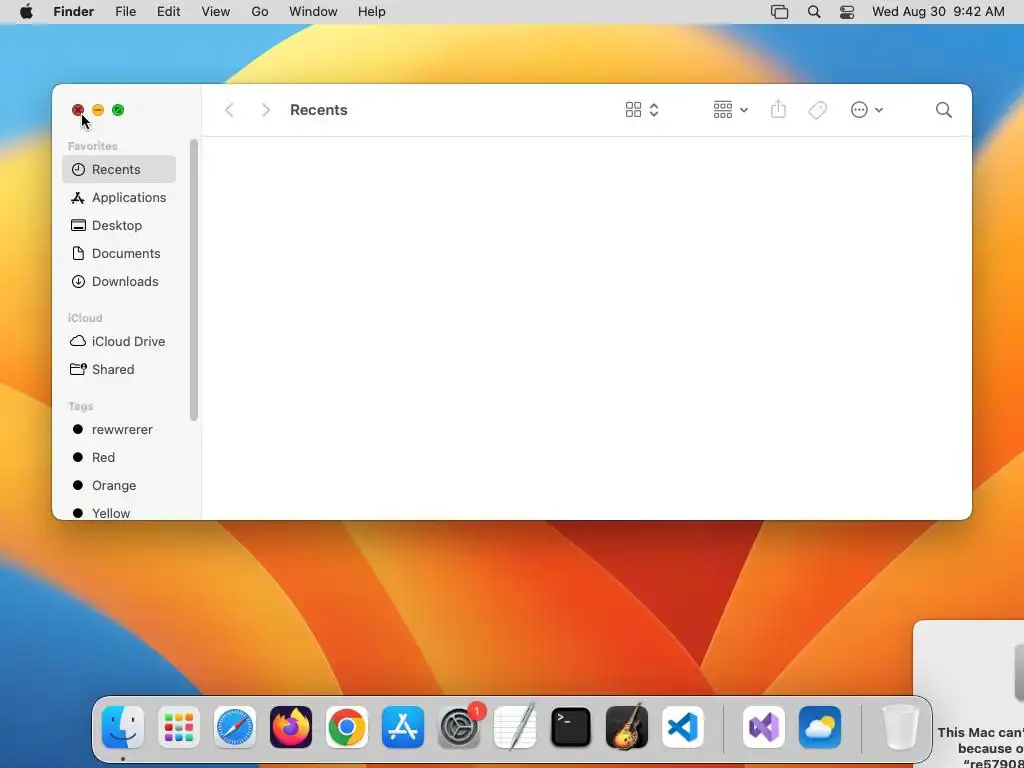This screenshot has width=1024, height=768.
Task: Select the Yellow tag
Action: click(119, 513)
